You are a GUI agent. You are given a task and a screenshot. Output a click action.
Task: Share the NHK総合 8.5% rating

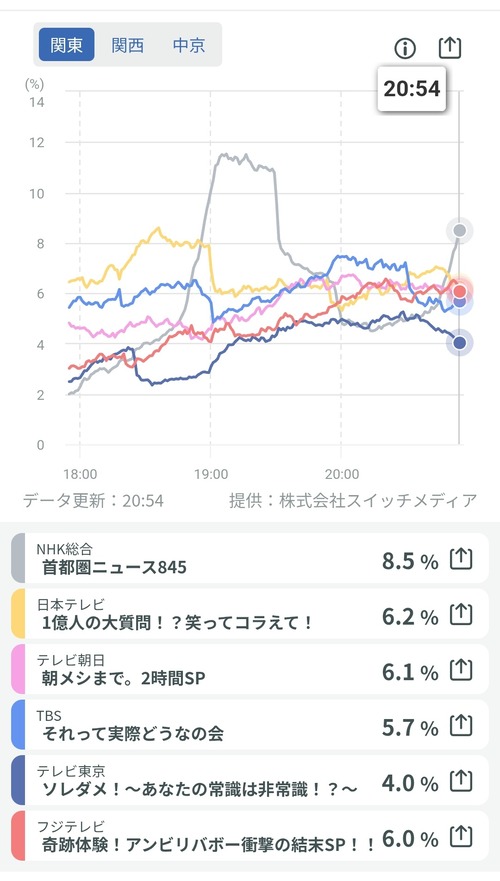461,560
